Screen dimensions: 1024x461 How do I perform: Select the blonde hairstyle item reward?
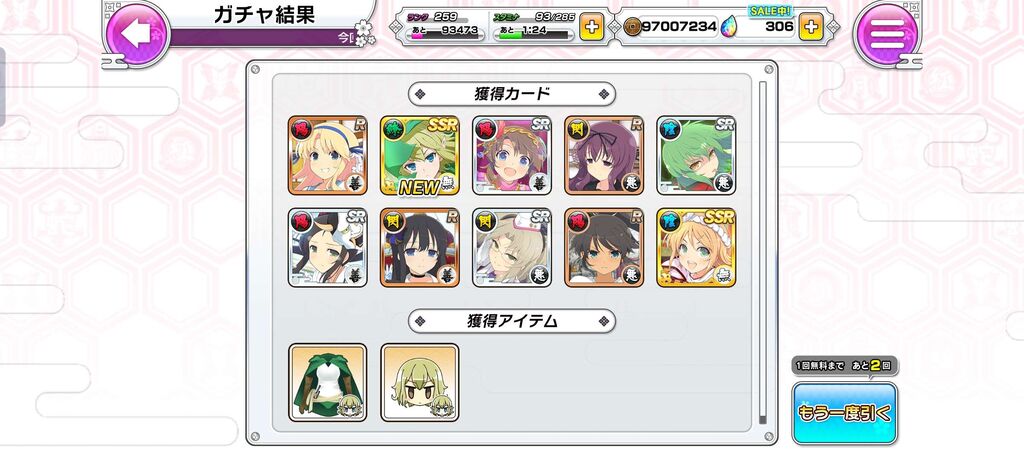tap(420, 383)
